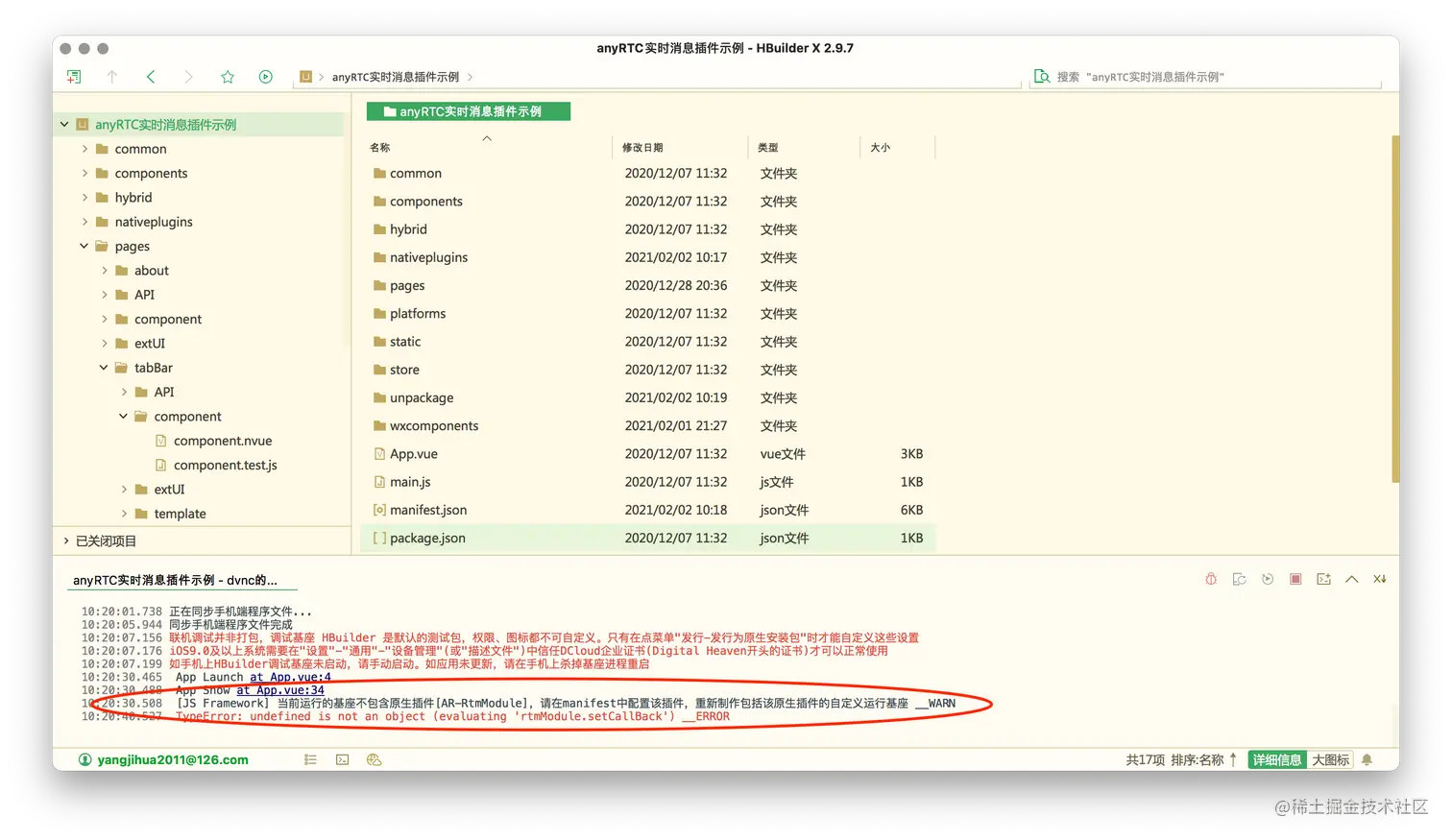Select component.test.js in the tree

pos(226,465)
